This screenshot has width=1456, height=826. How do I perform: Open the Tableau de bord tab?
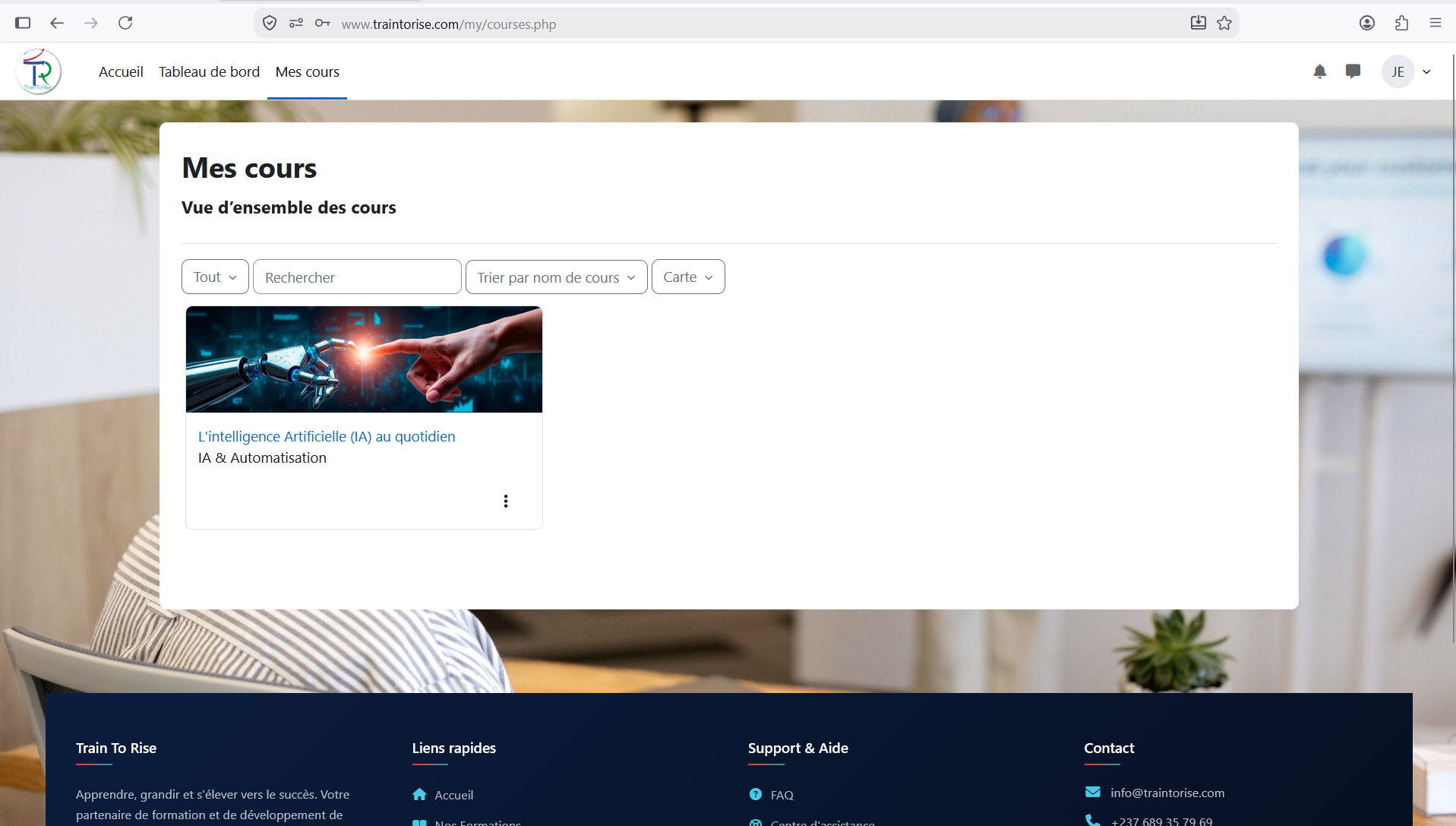coord(209,71)
